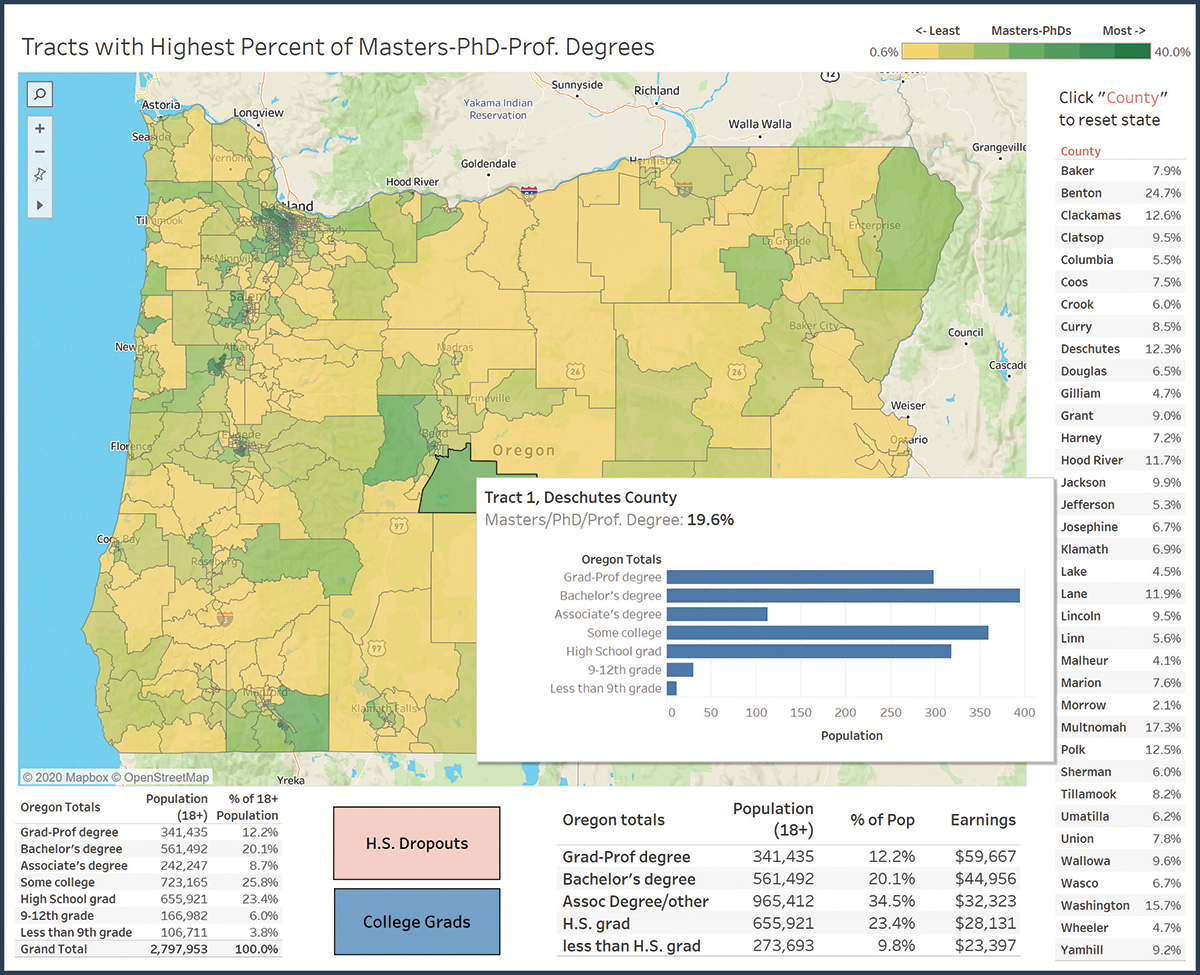This screenshot has height=975, width=1200.
Task: Select Benton county row
Action: (x=1121, y=193)
